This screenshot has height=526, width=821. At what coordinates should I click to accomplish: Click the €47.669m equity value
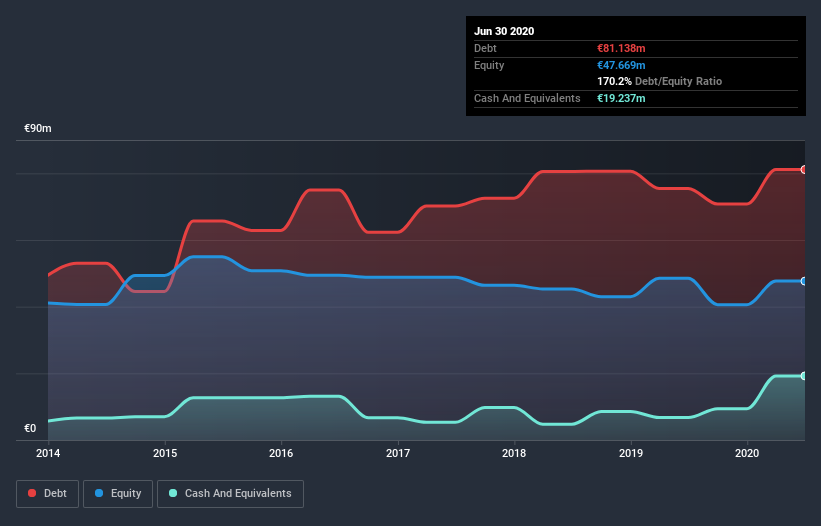(621, 65)
